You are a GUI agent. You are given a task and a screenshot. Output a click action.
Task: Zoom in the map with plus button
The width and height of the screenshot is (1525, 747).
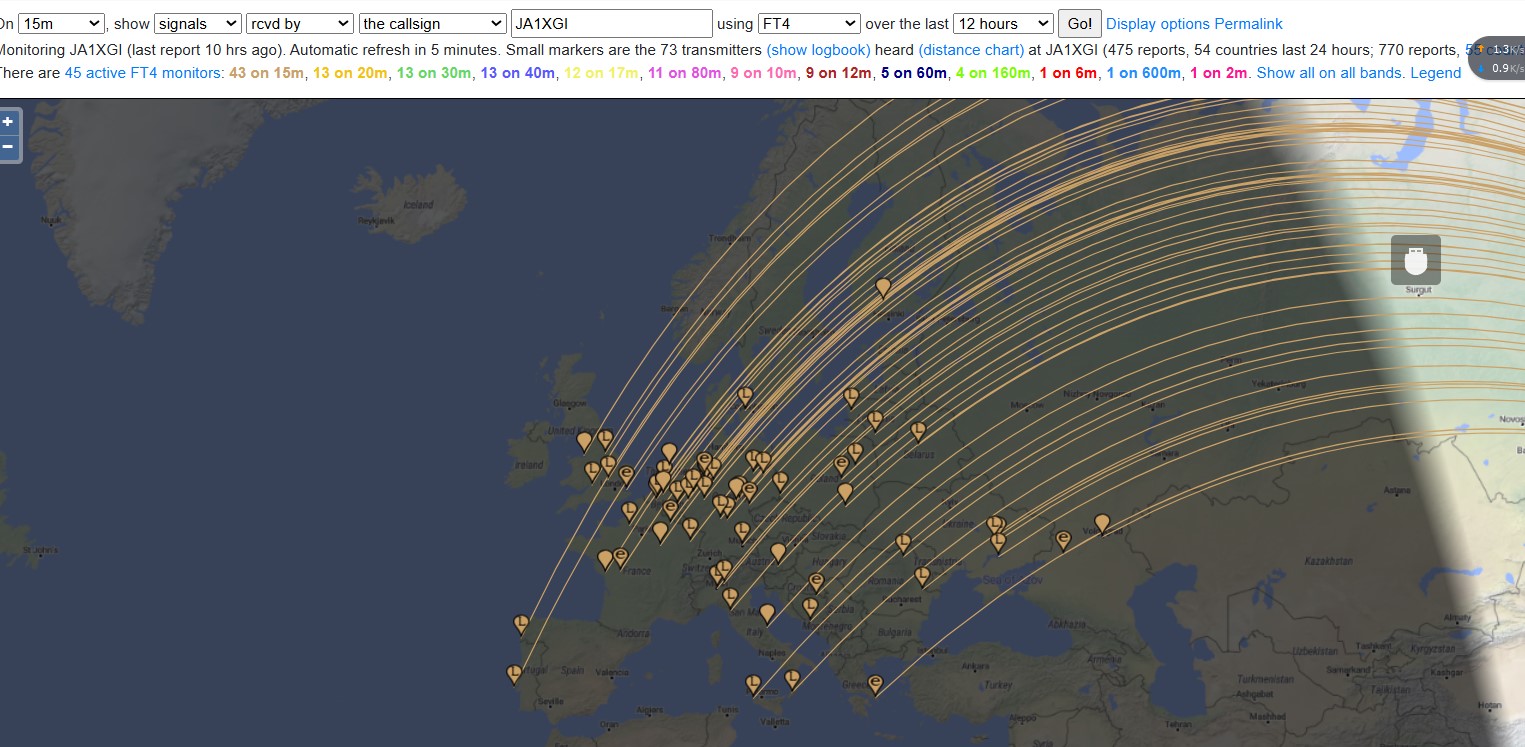pyautogui.click(x=8, y=122)
